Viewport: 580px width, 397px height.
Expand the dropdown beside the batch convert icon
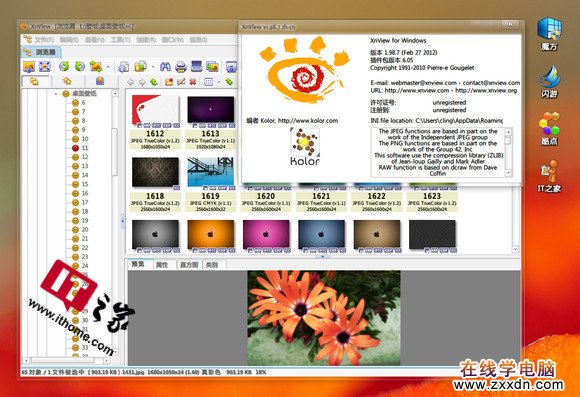(153, 67)
